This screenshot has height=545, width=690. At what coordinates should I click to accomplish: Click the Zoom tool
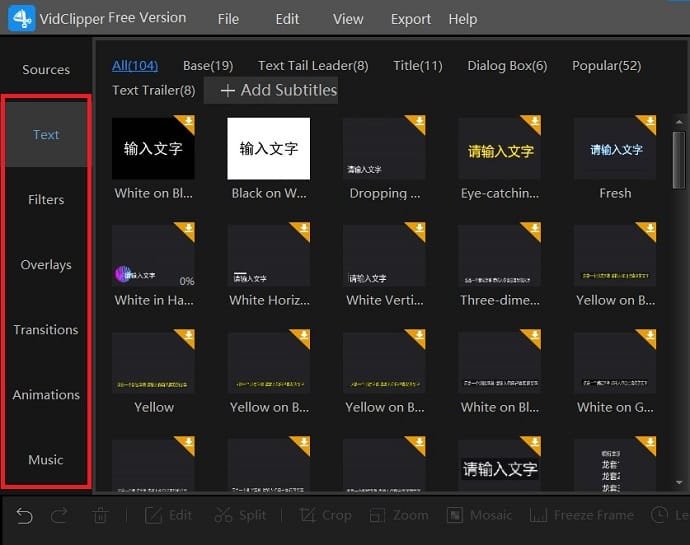click(x=399, y=516)
